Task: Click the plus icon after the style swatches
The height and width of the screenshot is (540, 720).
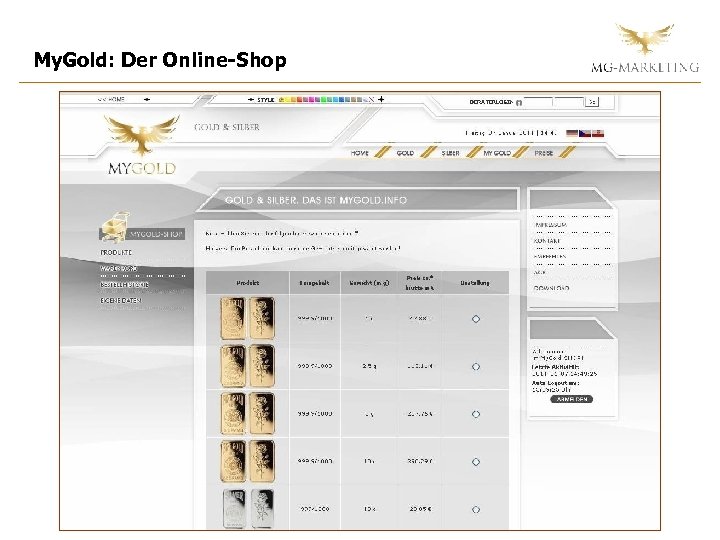Action: [381, 99]
